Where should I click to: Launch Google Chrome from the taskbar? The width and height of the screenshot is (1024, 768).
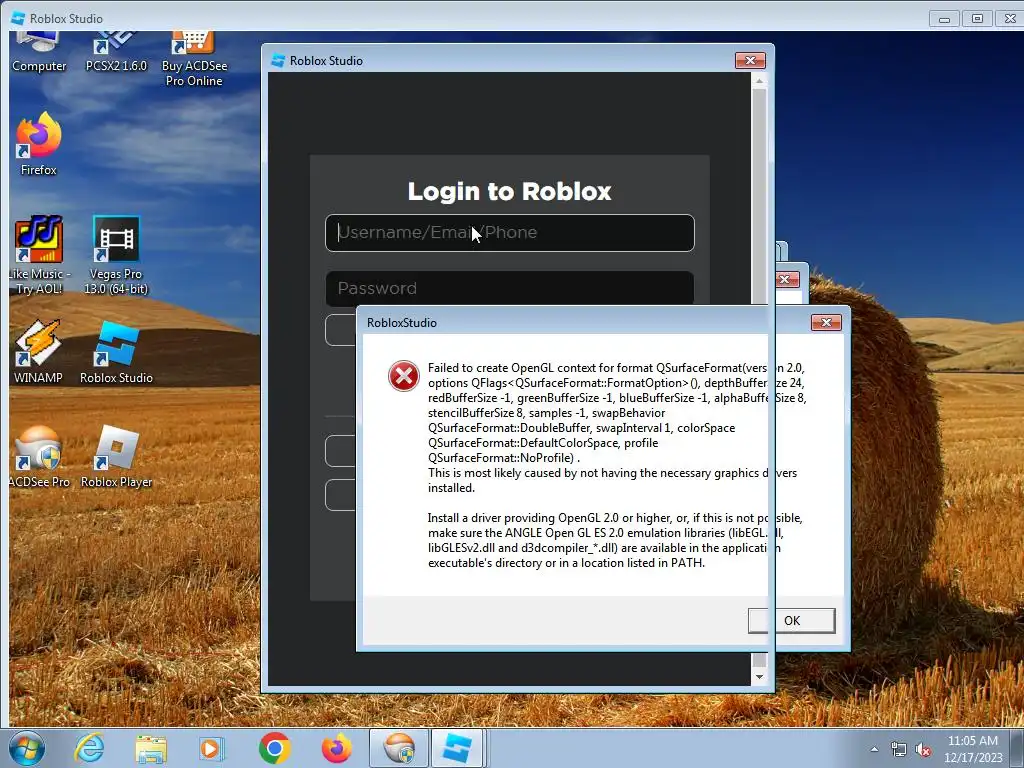(274, 748)
